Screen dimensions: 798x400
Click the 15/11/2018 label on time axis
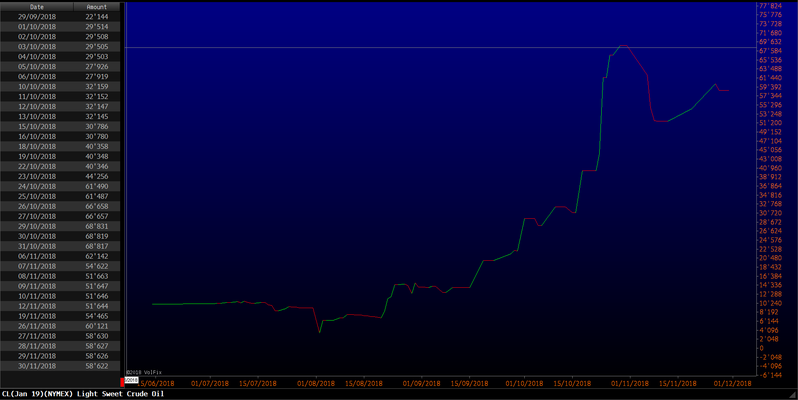pos(678,383)
